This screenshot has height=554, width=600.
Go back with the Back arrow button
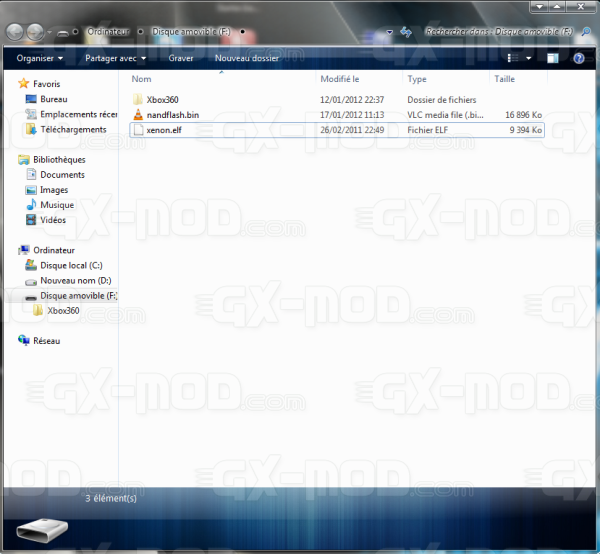pyautogui.click(x=15, y=32)
